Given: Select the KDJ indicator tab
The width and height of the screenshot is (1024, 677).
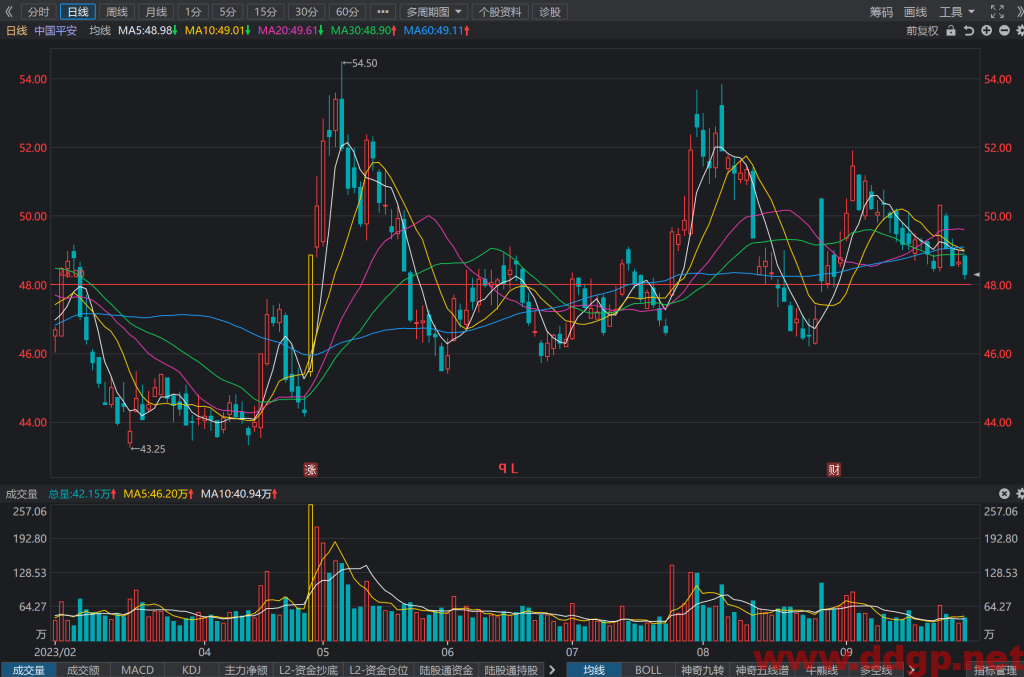Looking at the screenshot, I should 191,670.
